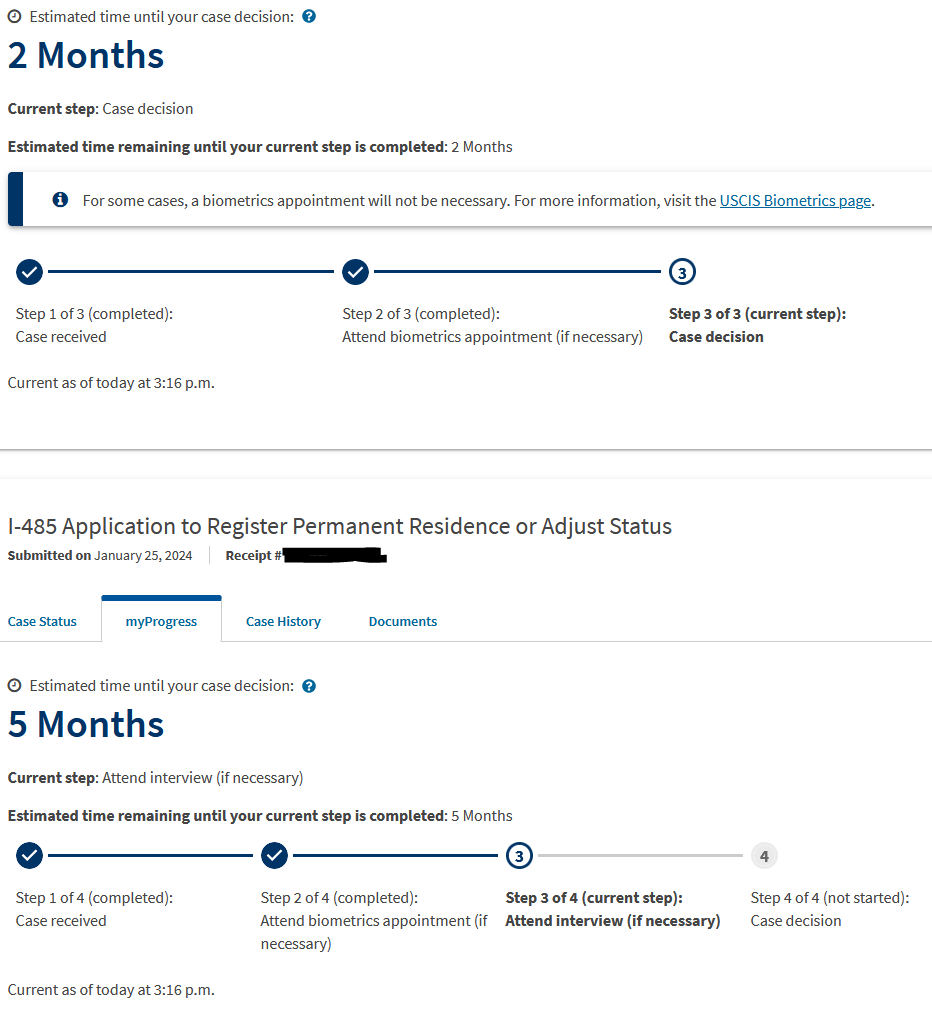Click the progress line between steps 3 and 4

pos(641,856)
